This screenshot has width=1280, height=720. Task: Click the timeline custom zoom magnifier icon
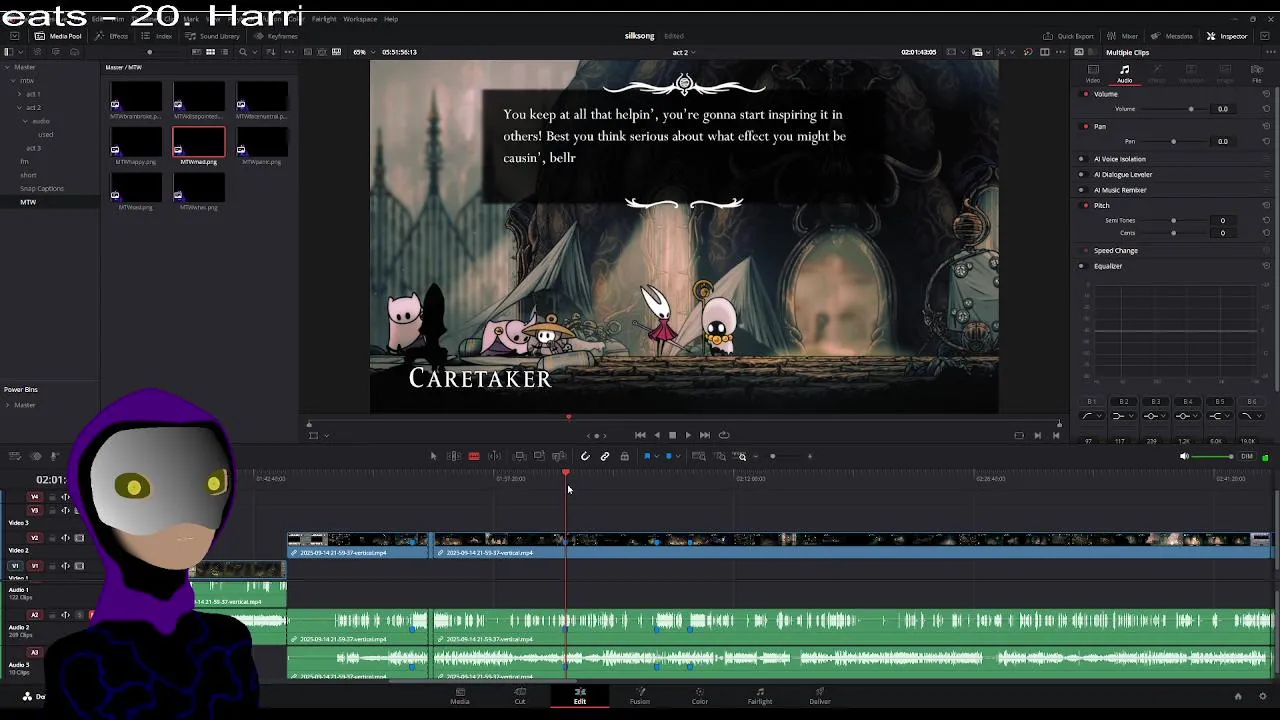[x=741, y=456]
